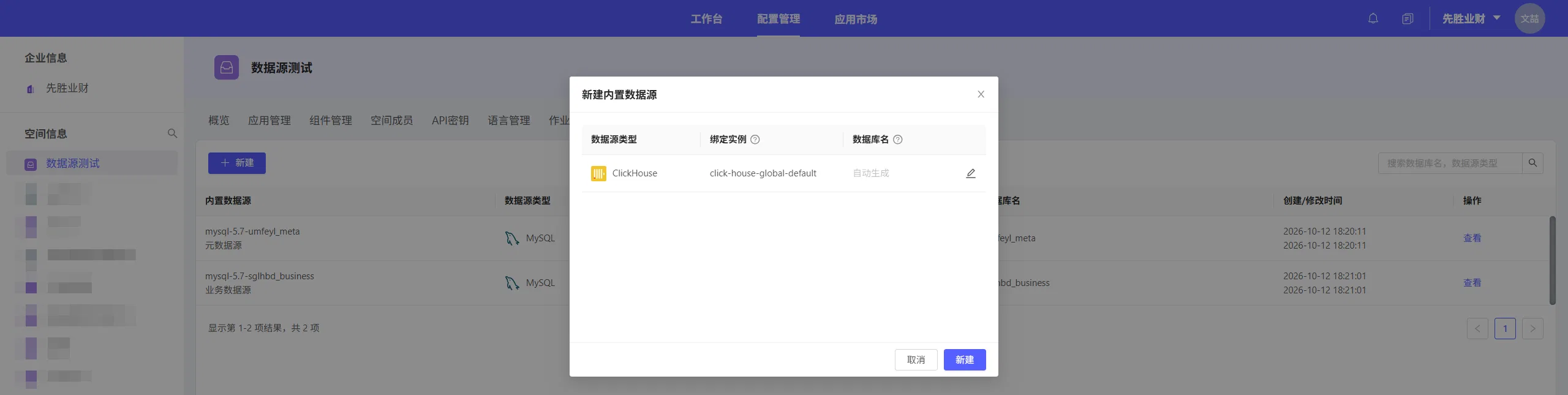Click the search button beside database search box
Image resolution: width=1568 pixels, height=395 pixels.
click(1532, 163)
